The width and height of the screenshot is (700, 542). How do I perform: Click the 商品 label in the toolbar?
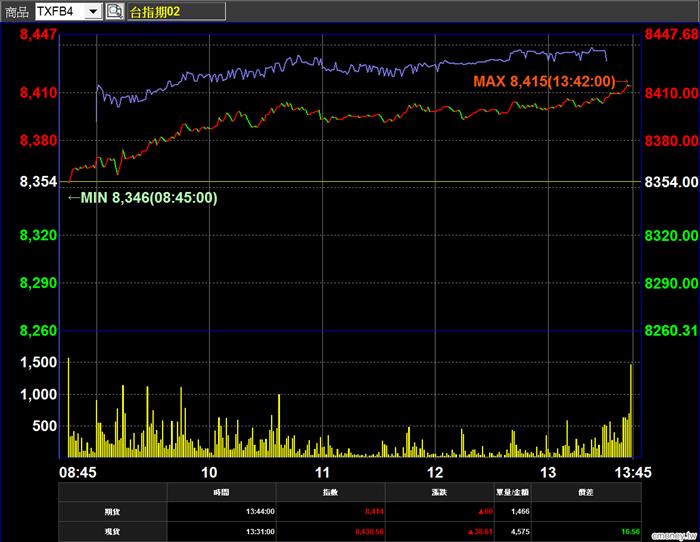17,12
